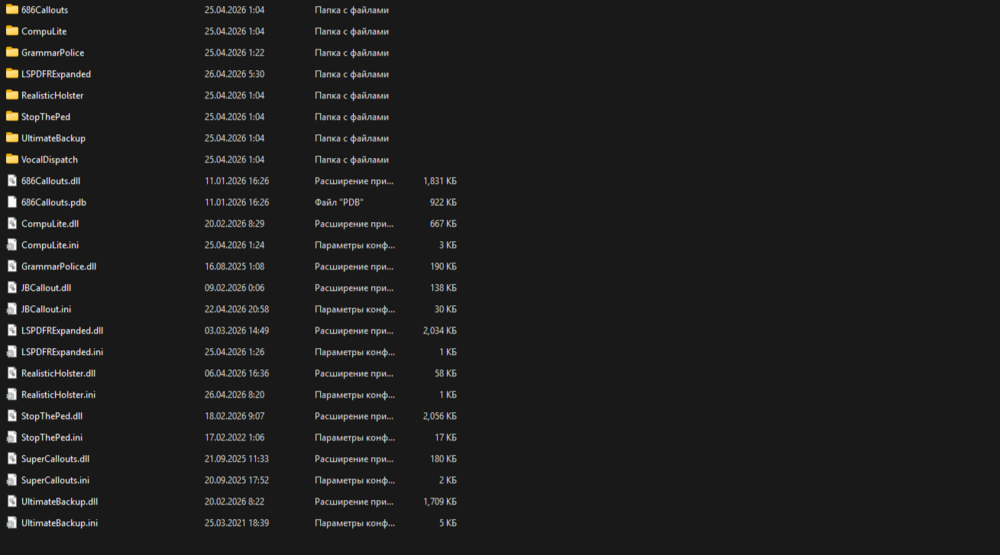Click the JBCallout.ini config file icon
This screenshot has width=1000, height=555.
(x=11, y=309)
